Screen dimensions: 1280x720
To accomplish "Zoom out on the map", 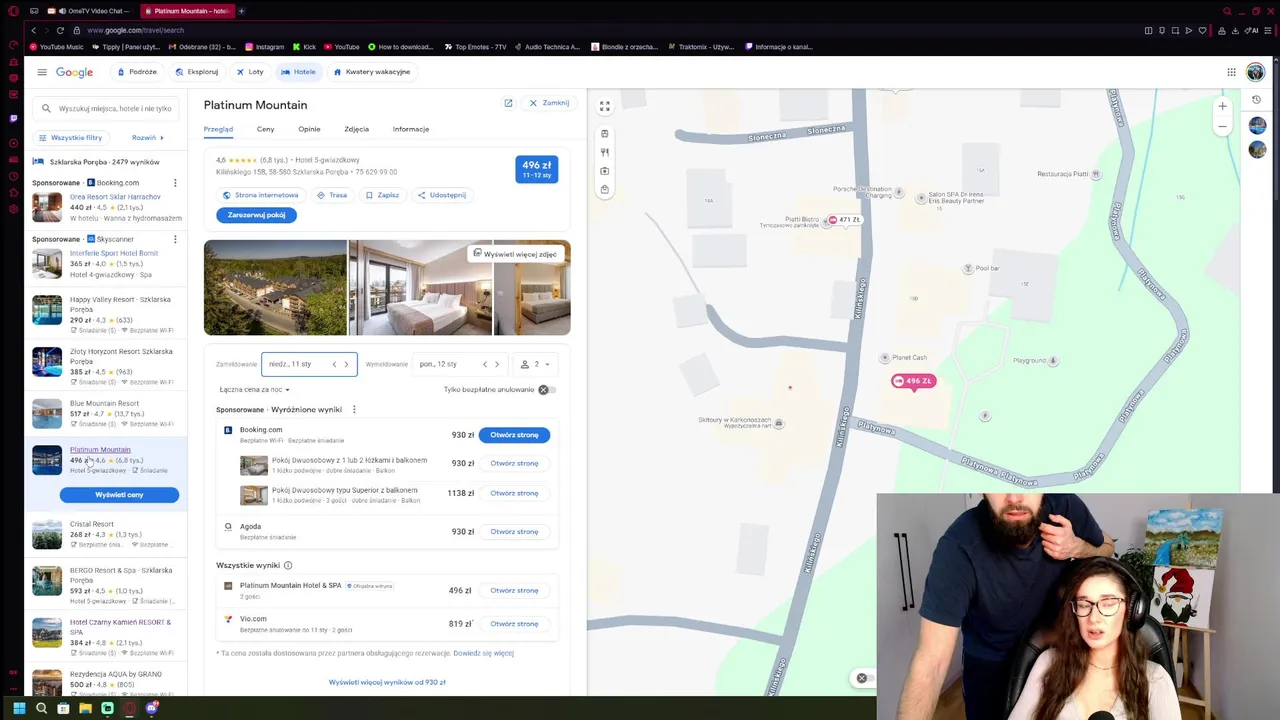I will pos(1222,126).
